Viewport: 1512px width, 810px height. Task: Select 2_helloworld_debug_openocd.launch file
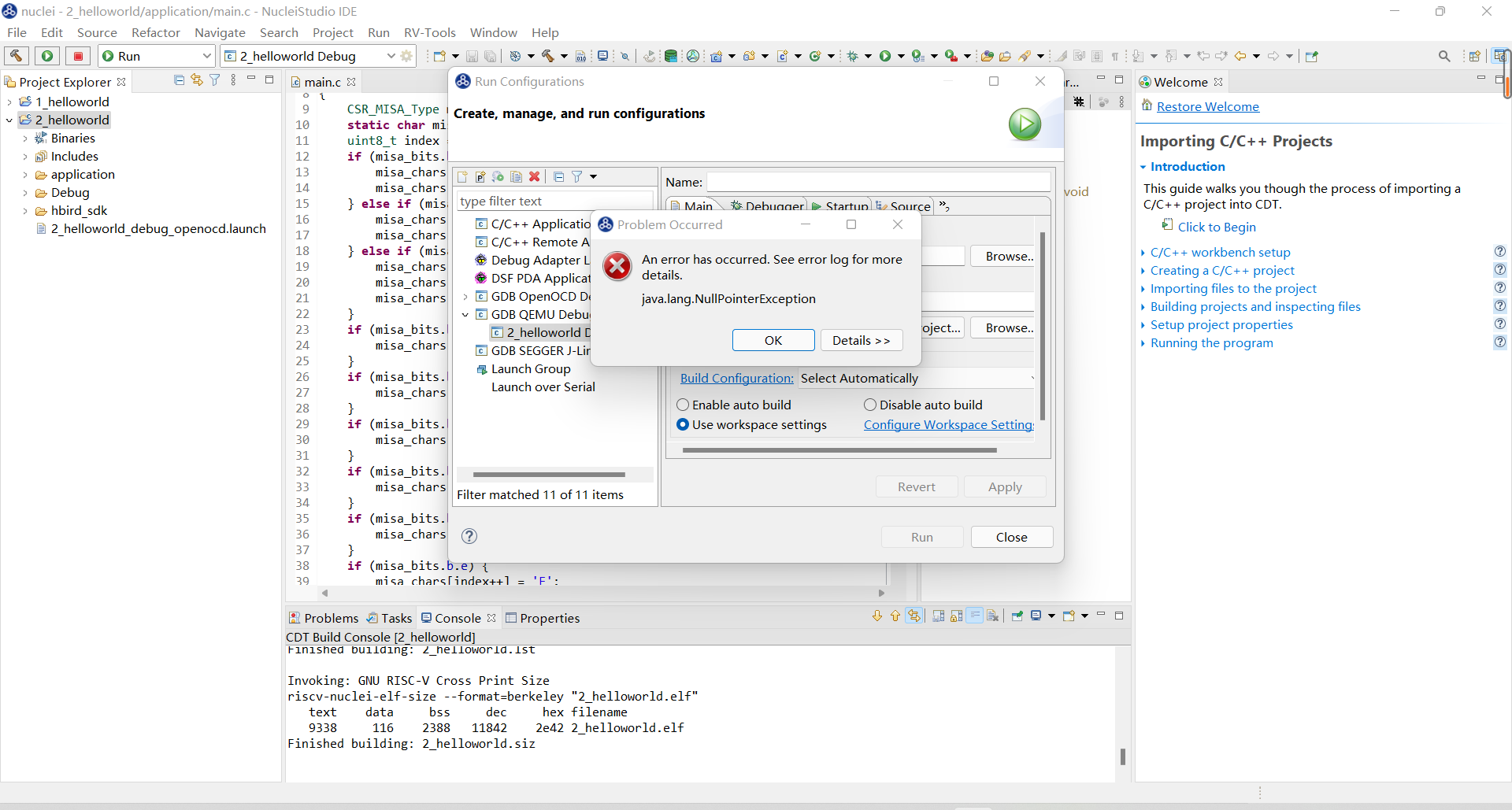point(158,228)
